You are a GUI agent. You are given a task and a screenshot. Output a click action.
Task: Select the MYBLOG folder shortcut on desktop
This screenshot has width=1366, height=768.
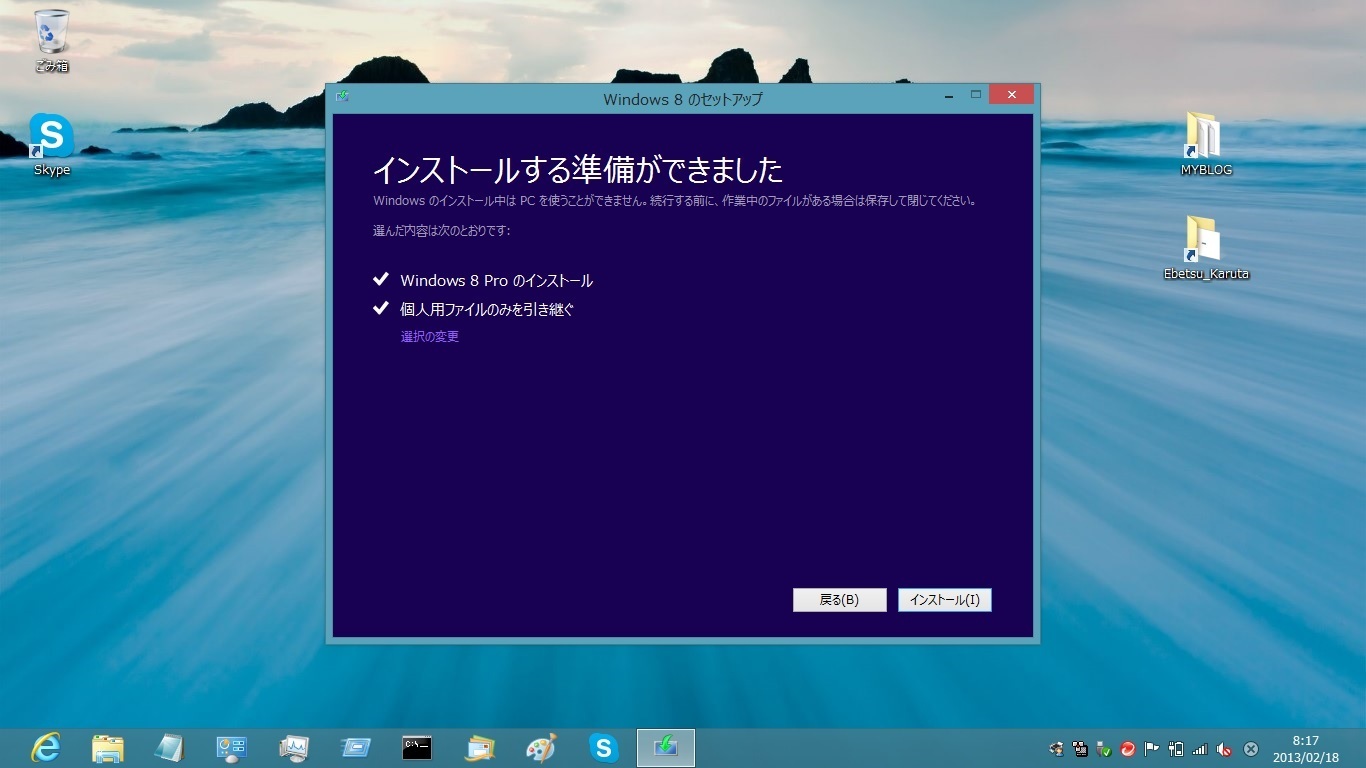click(1206, 145)
